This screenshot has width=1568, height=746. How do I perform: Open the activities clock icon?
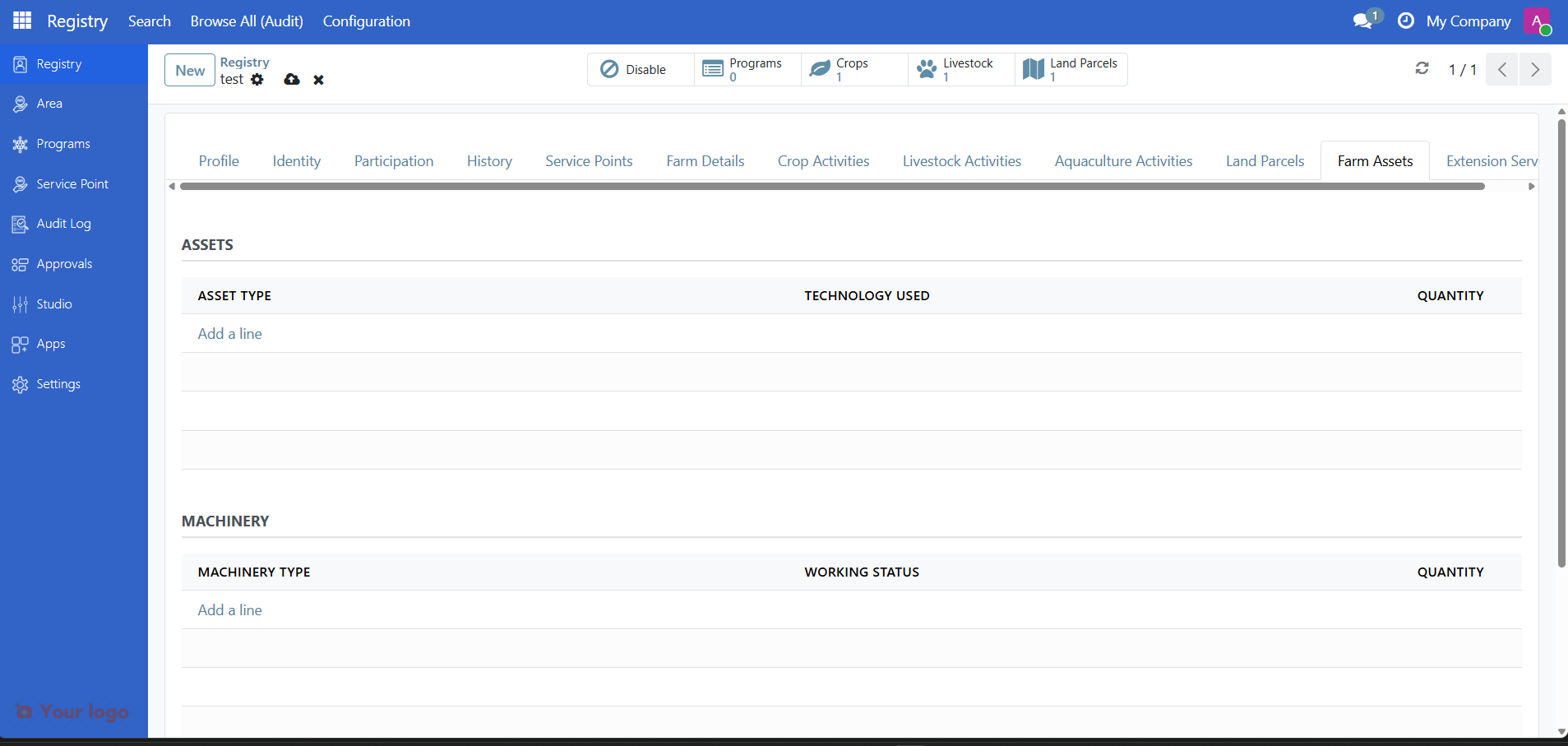1406,21
